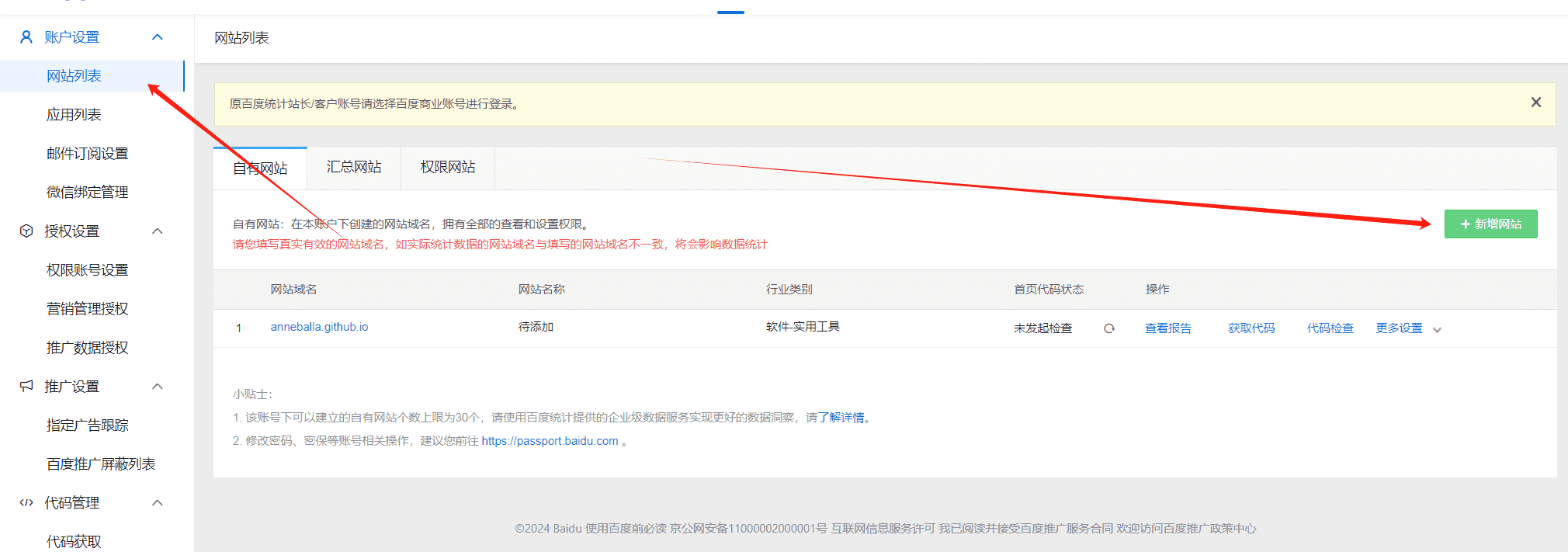Switch to the 自有网站 tab

point(260,168)
